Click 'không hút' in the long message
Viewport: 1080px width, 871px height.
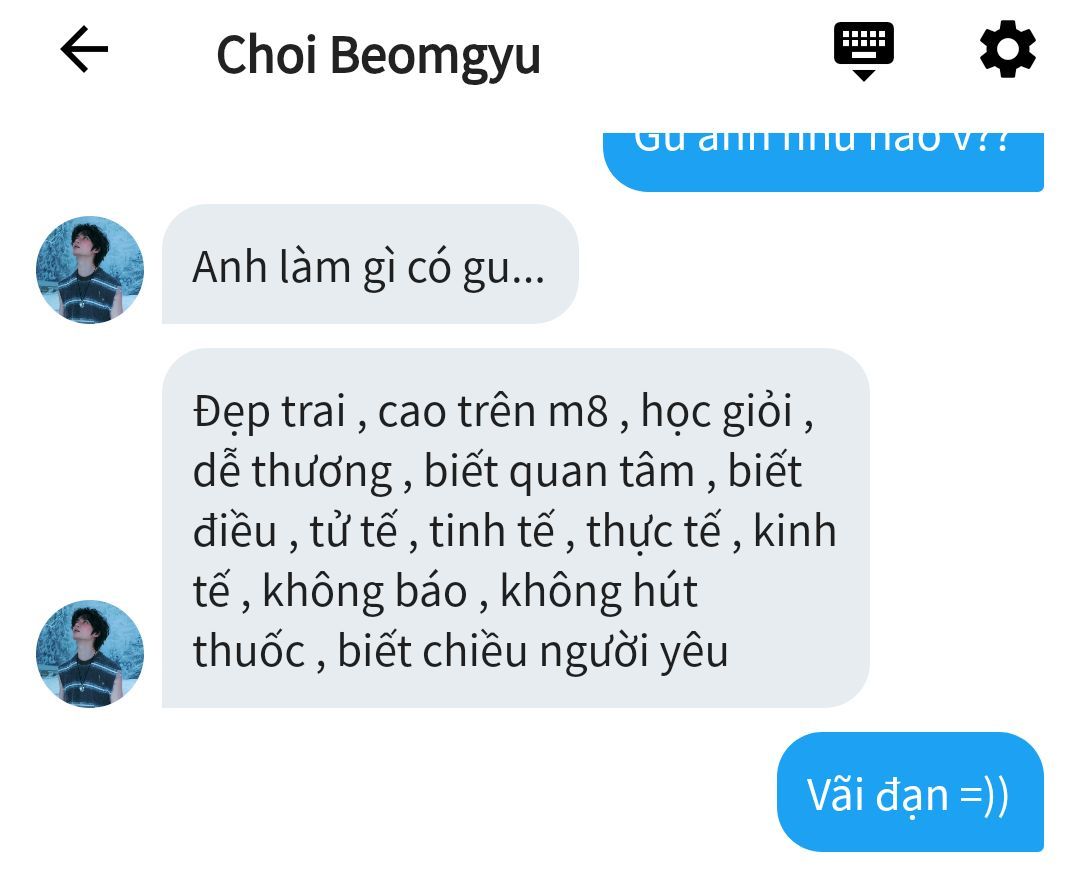(x=599, y=591)
